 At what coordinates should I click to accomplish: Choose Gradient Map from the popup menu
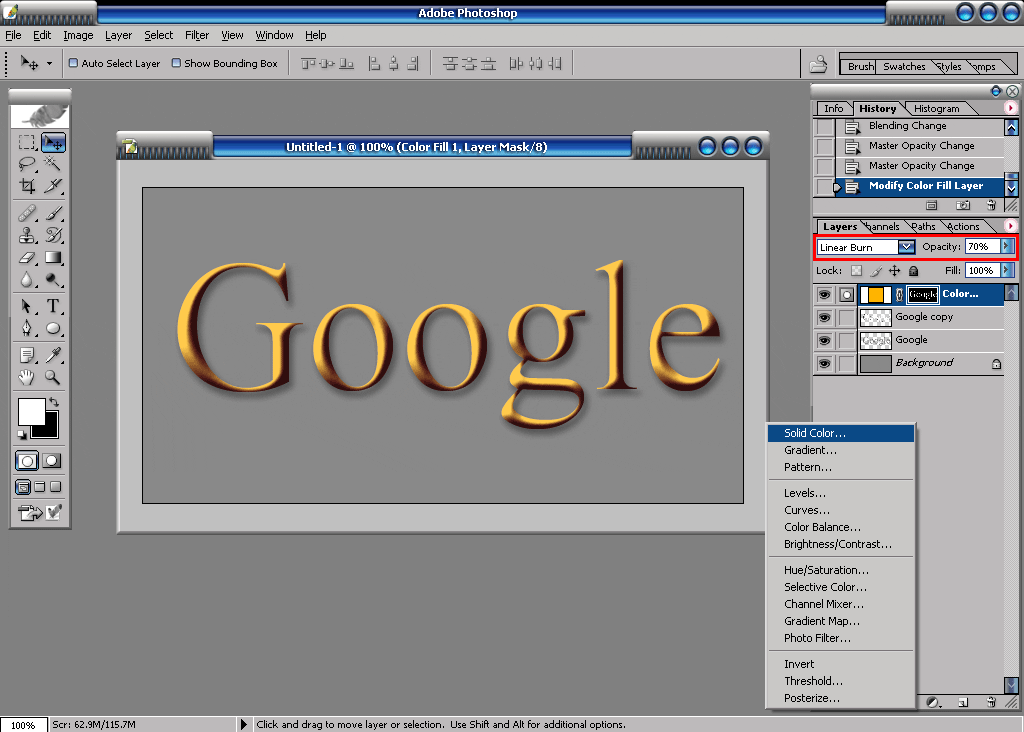tap(840, 621)
